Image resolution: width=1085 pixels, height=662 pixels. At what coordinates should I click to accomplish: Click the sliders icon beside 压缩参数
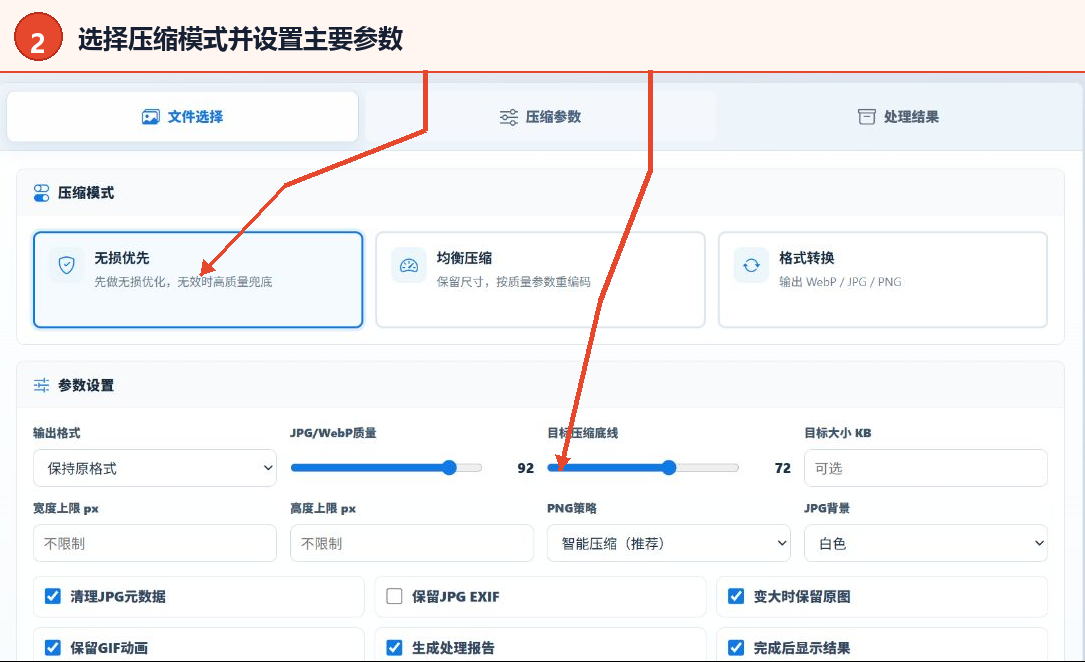[x=509, y=117]
